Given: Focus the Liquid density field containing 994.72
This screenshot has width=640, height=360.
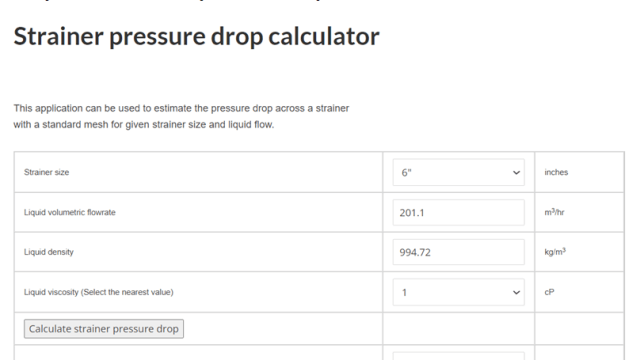Looking at the screenshot, I should pyautogui.click(x=458, y=252).
